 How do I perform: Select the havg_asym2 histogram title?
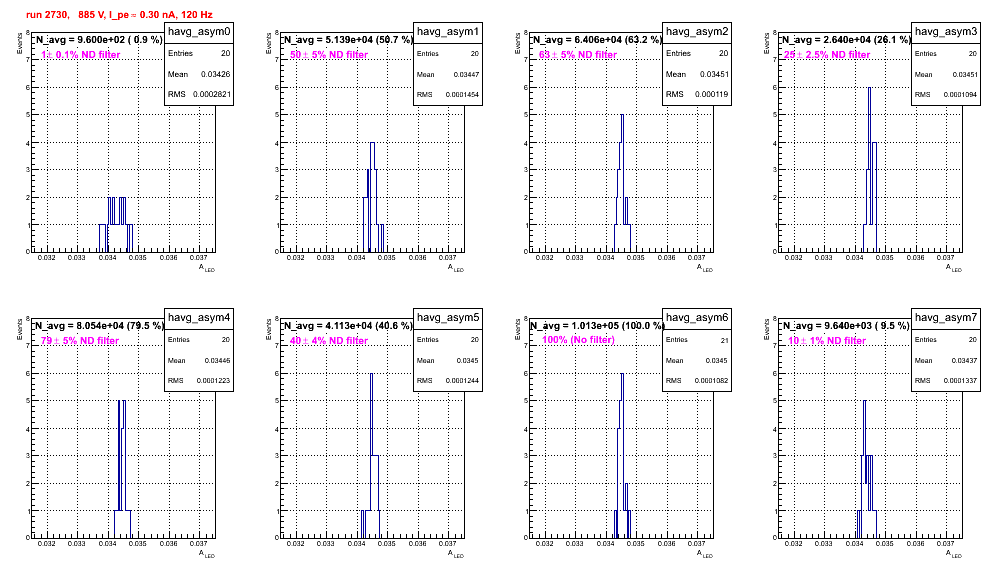tap(697, 32)
